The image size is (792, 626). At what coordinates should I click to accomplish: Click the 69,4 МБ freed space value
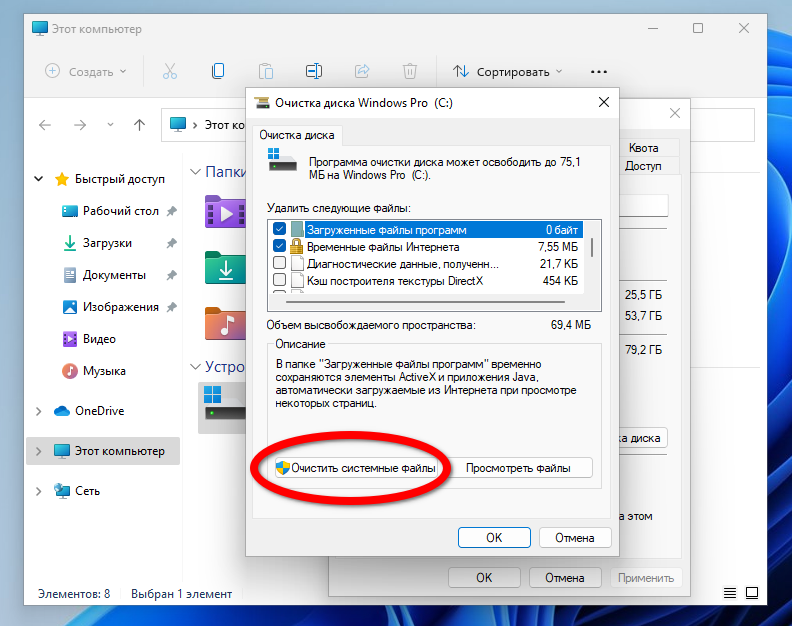pos(571,325)
